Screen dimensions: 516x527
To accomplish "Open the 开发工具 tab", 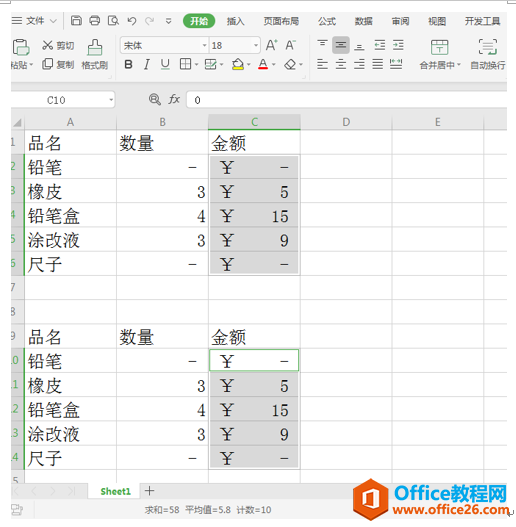I will coord(483,21).
